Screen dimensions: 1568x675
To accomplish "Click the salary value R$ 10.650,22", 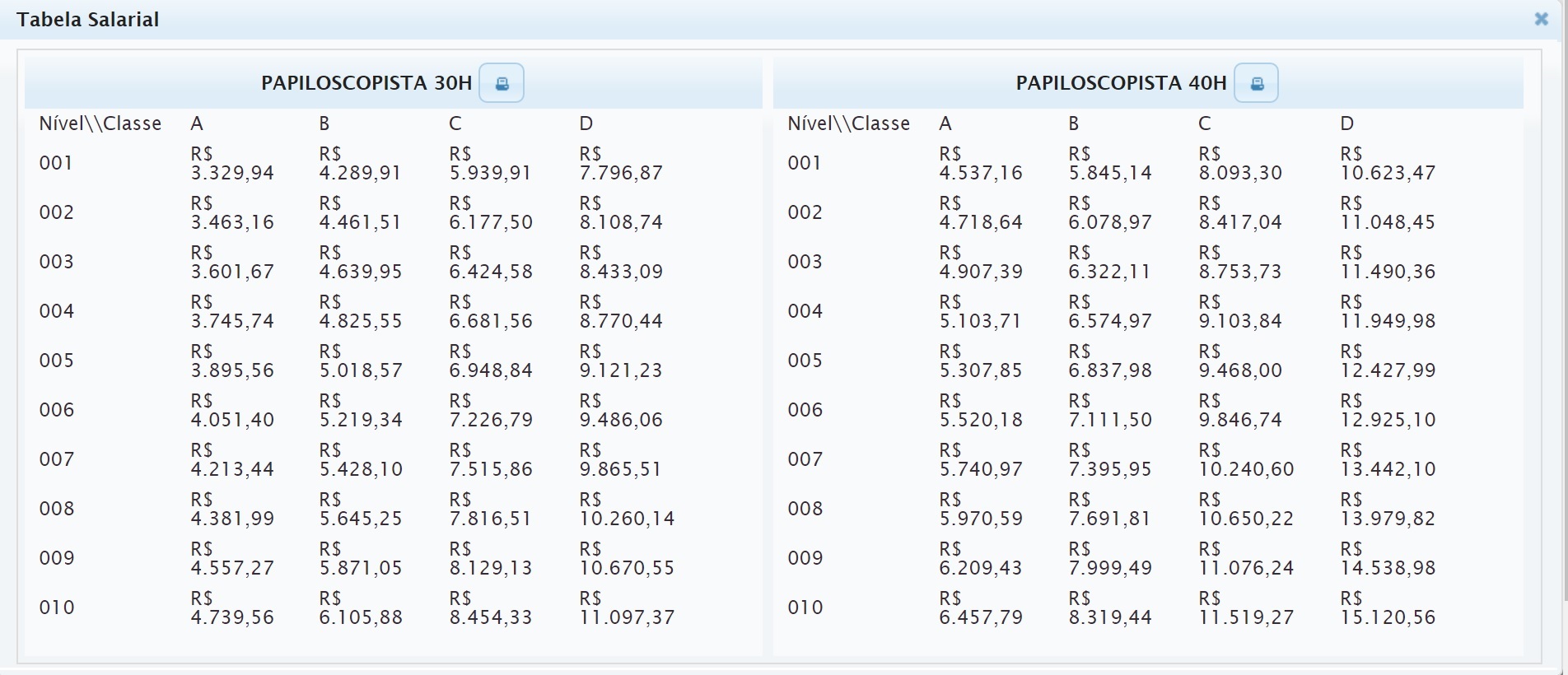I will 1246,510.
